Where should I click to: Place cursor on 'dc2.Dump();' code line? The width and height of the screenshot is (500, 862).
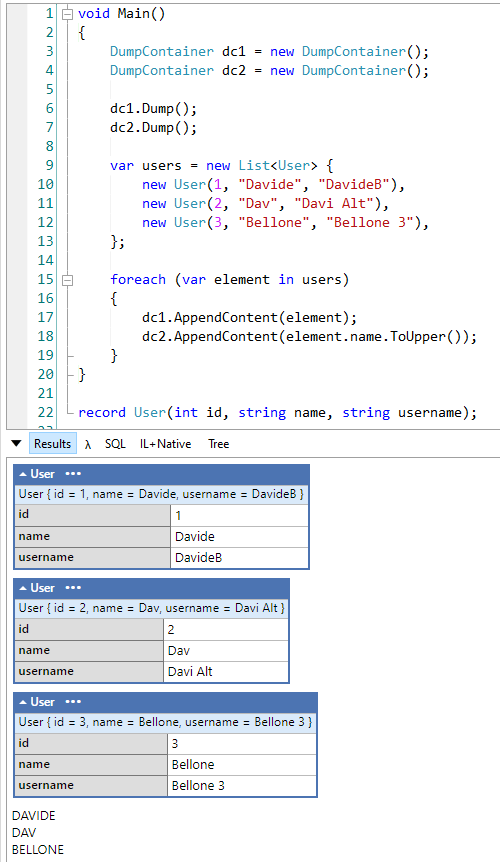point(153,128)
